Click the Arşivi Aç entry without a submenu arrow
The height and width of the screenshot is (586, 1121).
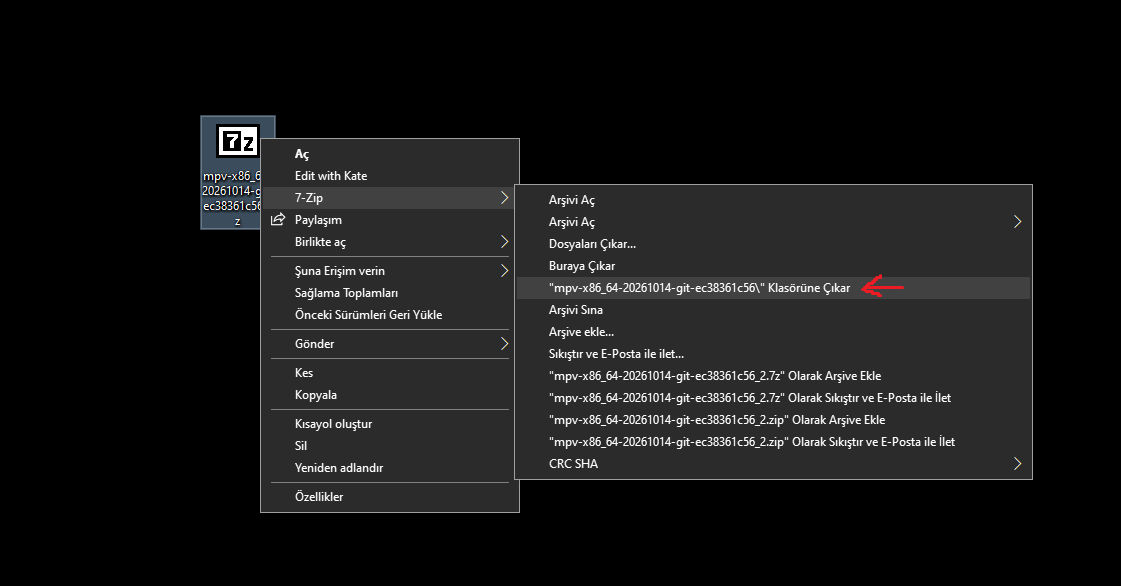[x=774, y=200]
